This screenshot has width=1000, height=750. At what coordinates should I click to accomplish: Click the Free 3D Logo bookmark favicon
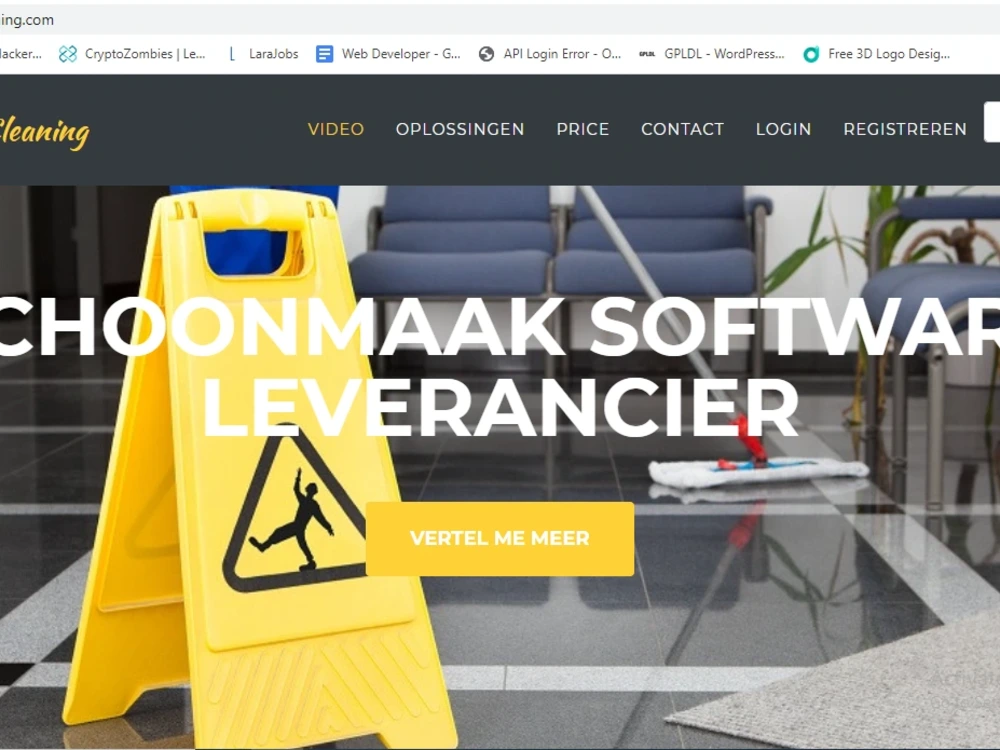pos(811,54)
